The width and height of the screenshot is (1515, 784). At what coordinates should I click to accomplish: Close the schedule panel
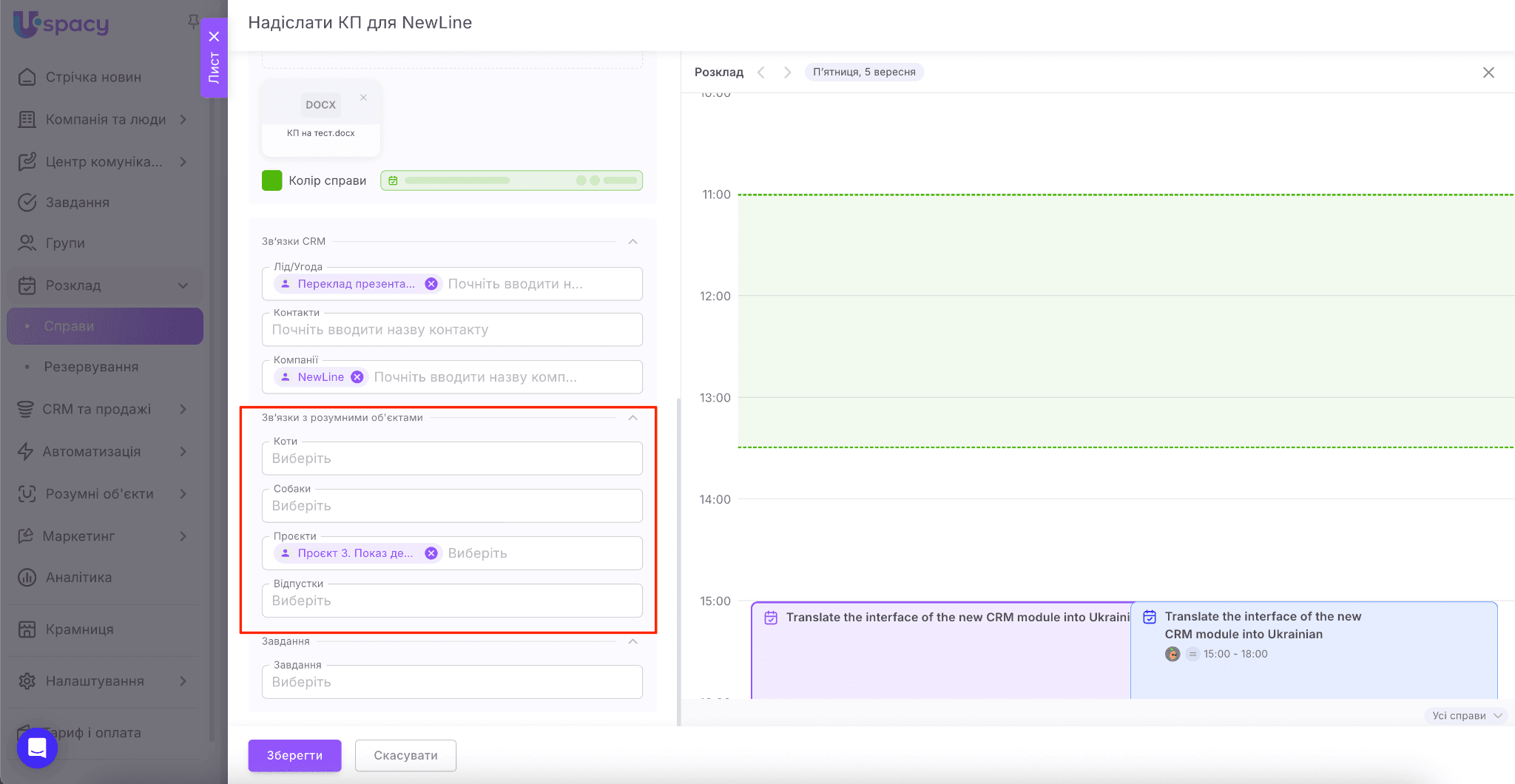pos(1488,72)
